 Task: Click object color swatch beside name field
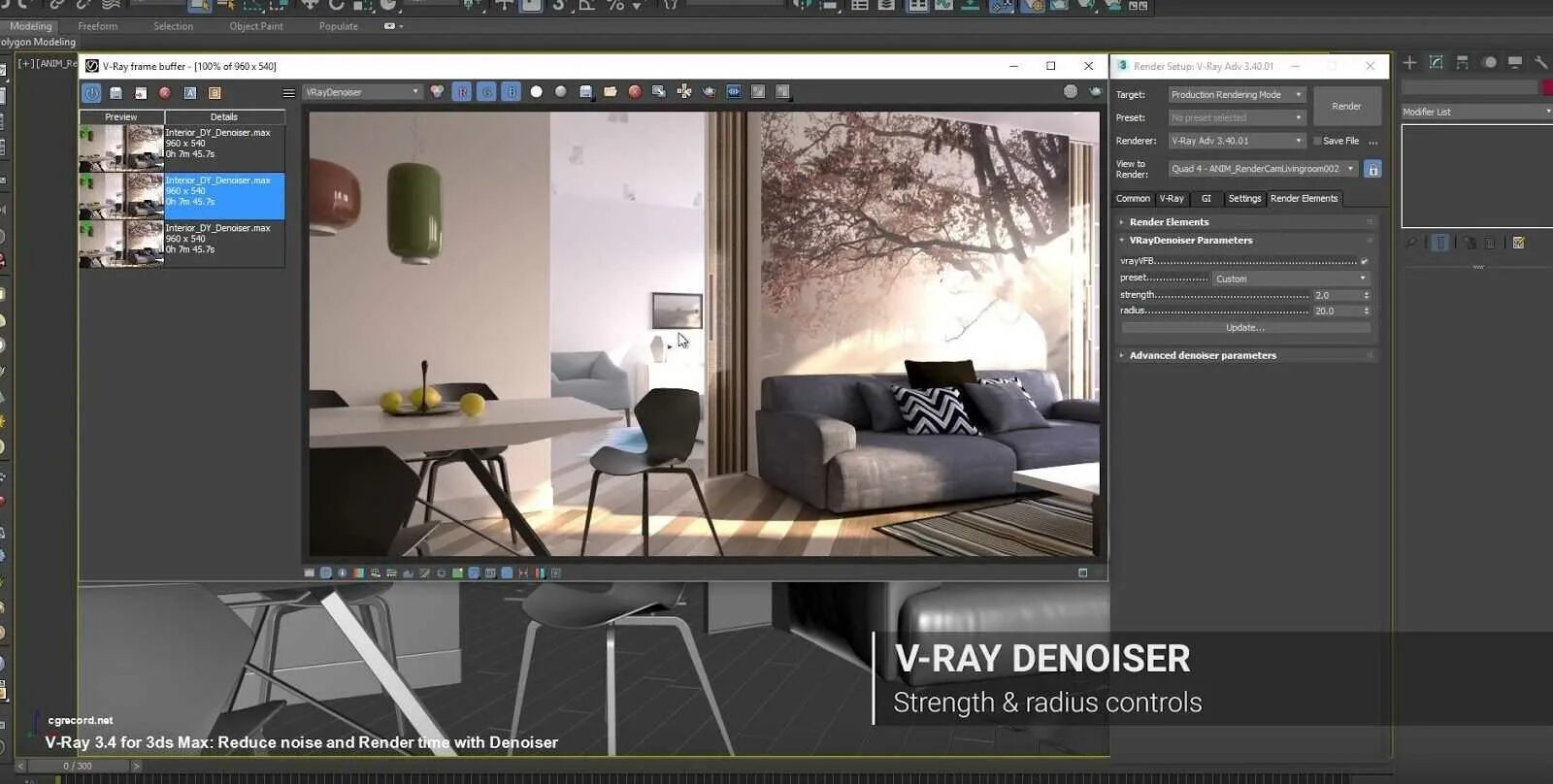pyautogui.click(x=1547, y=88)
